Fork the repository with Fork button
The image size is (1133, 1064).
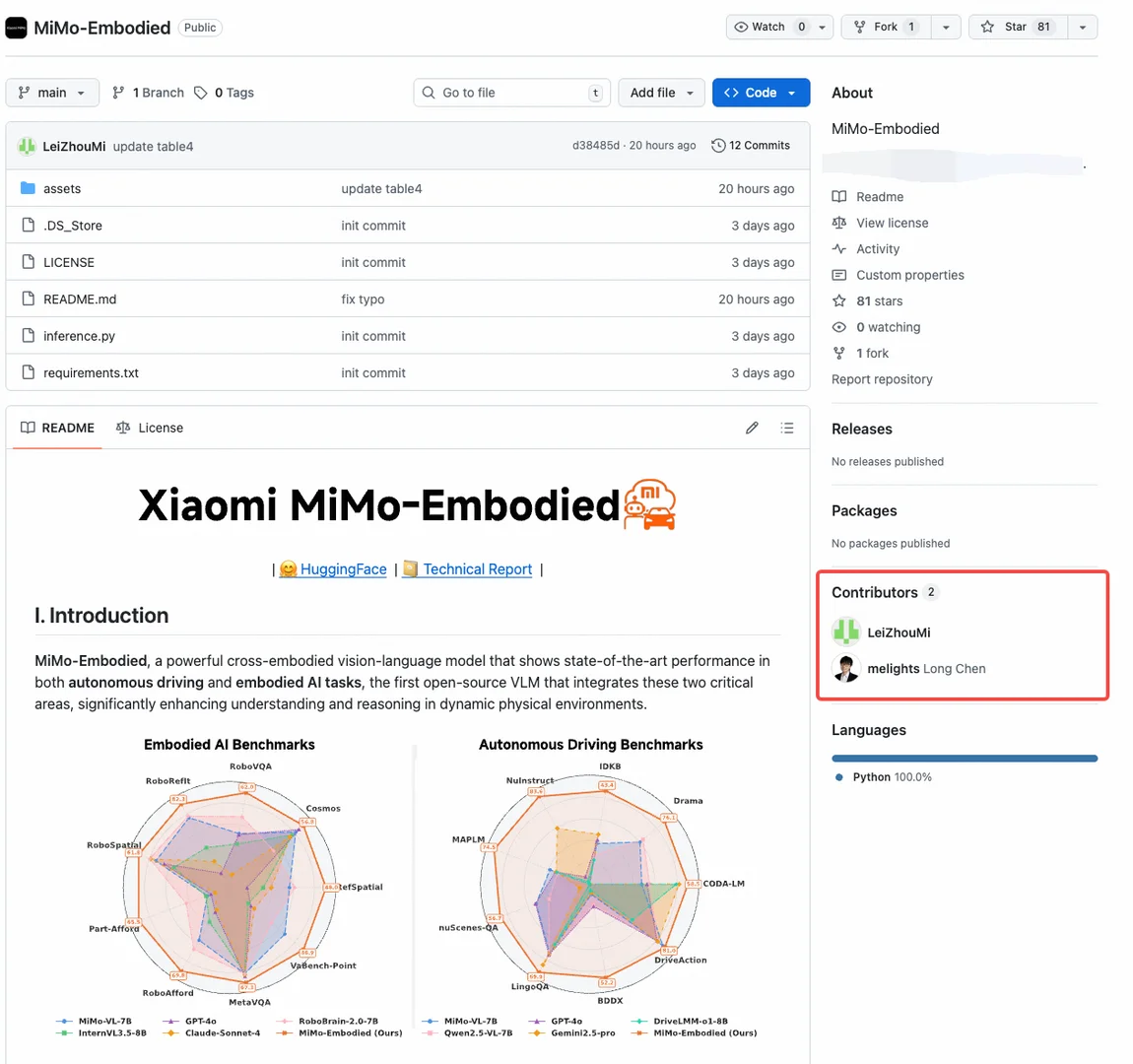tap(886, 27)
